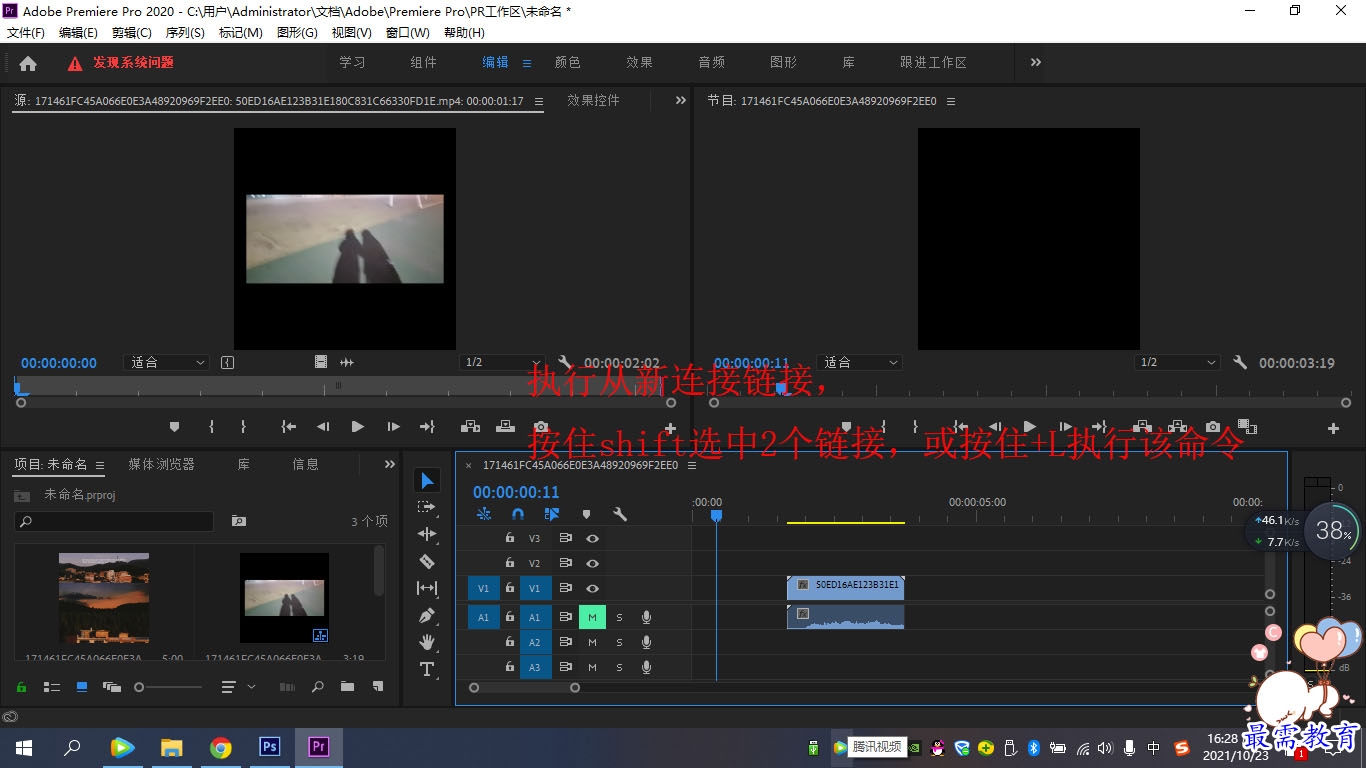Toggle track lock on A2
This screenshot has height=768, width=1366.
click(x=510, y=642)
